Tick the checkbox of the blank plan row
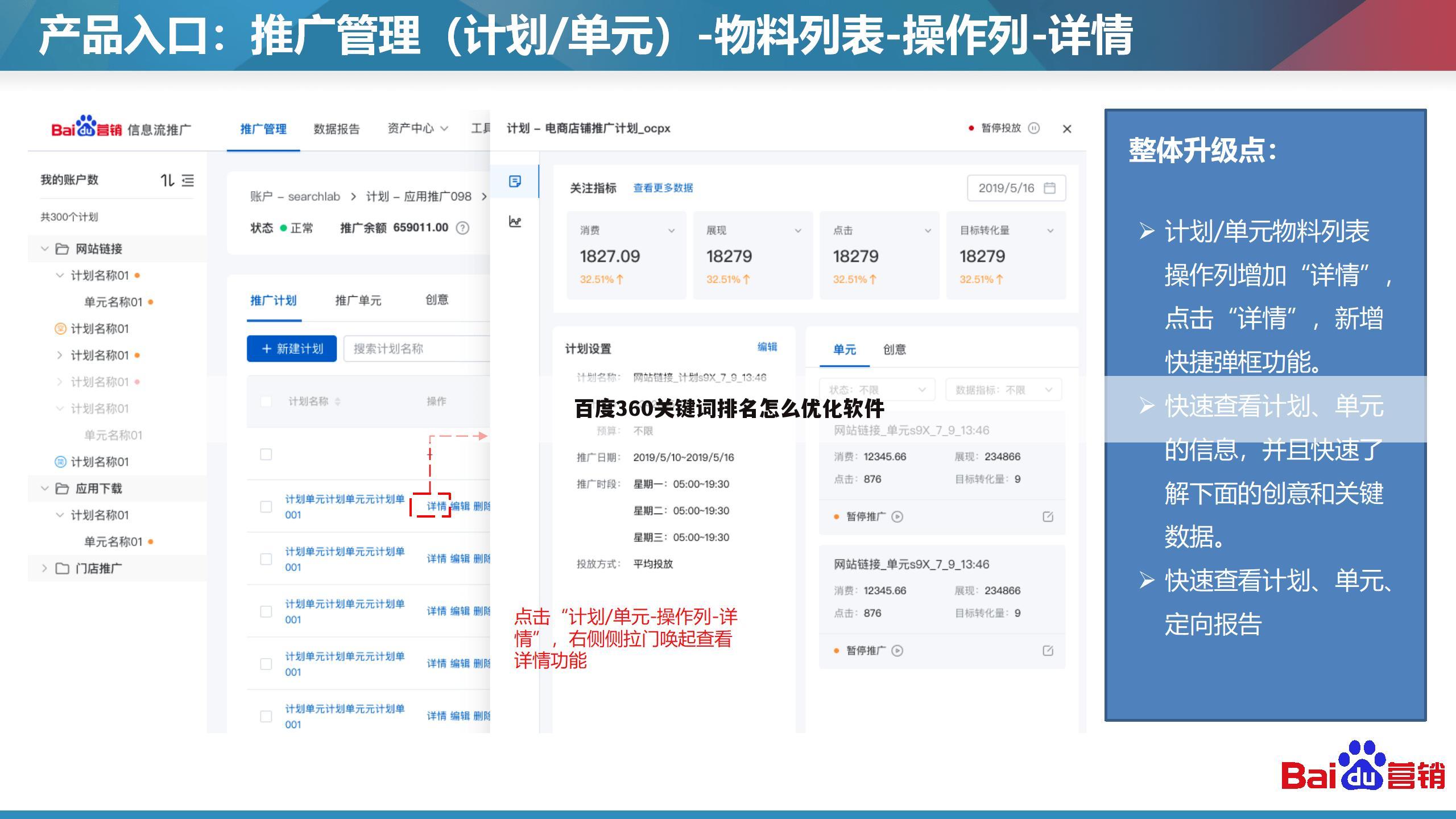Image resolution: width=1456 pixels, height=819 pixels. [266, 454]
